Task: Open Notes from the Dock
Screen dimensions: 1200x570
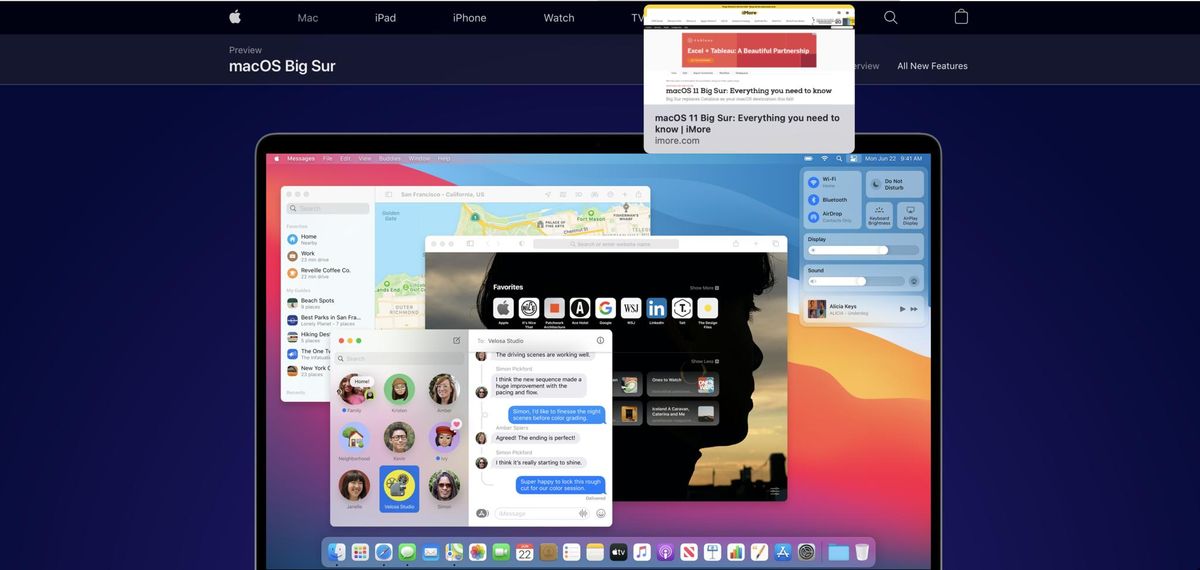Action: pyautogui.click(x=595, y=552)
